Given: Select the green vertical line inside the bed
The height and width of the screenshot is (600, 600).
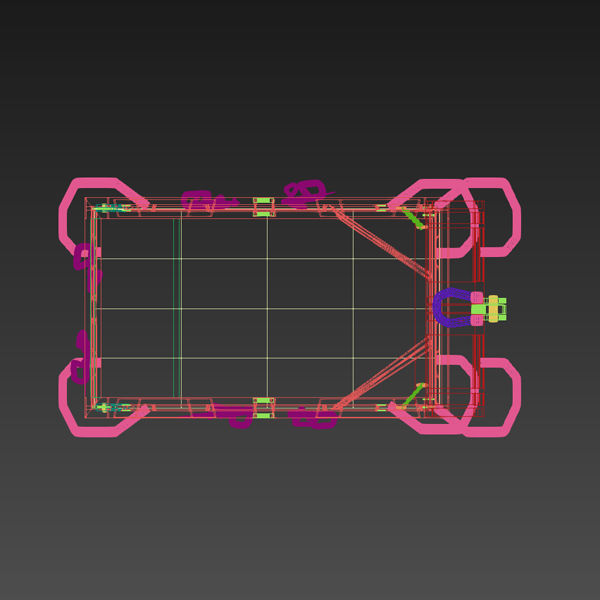Looking at the screenshot, I should click(x=174, y=308).
